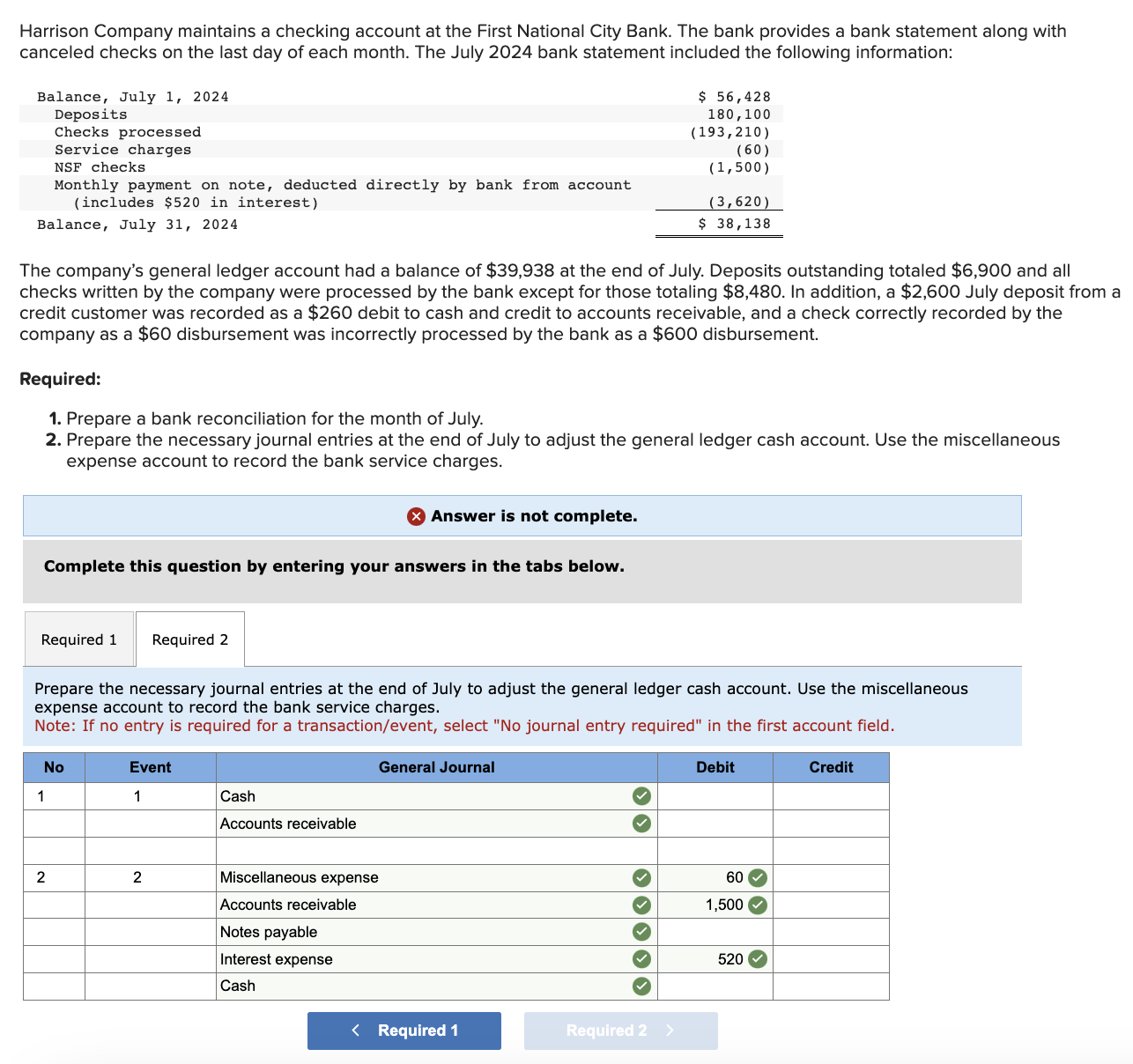Select Accounts receivable account field in entry 2
Image resolution: width=1133 pixels, height=1064 pixels.
(436, 905)
